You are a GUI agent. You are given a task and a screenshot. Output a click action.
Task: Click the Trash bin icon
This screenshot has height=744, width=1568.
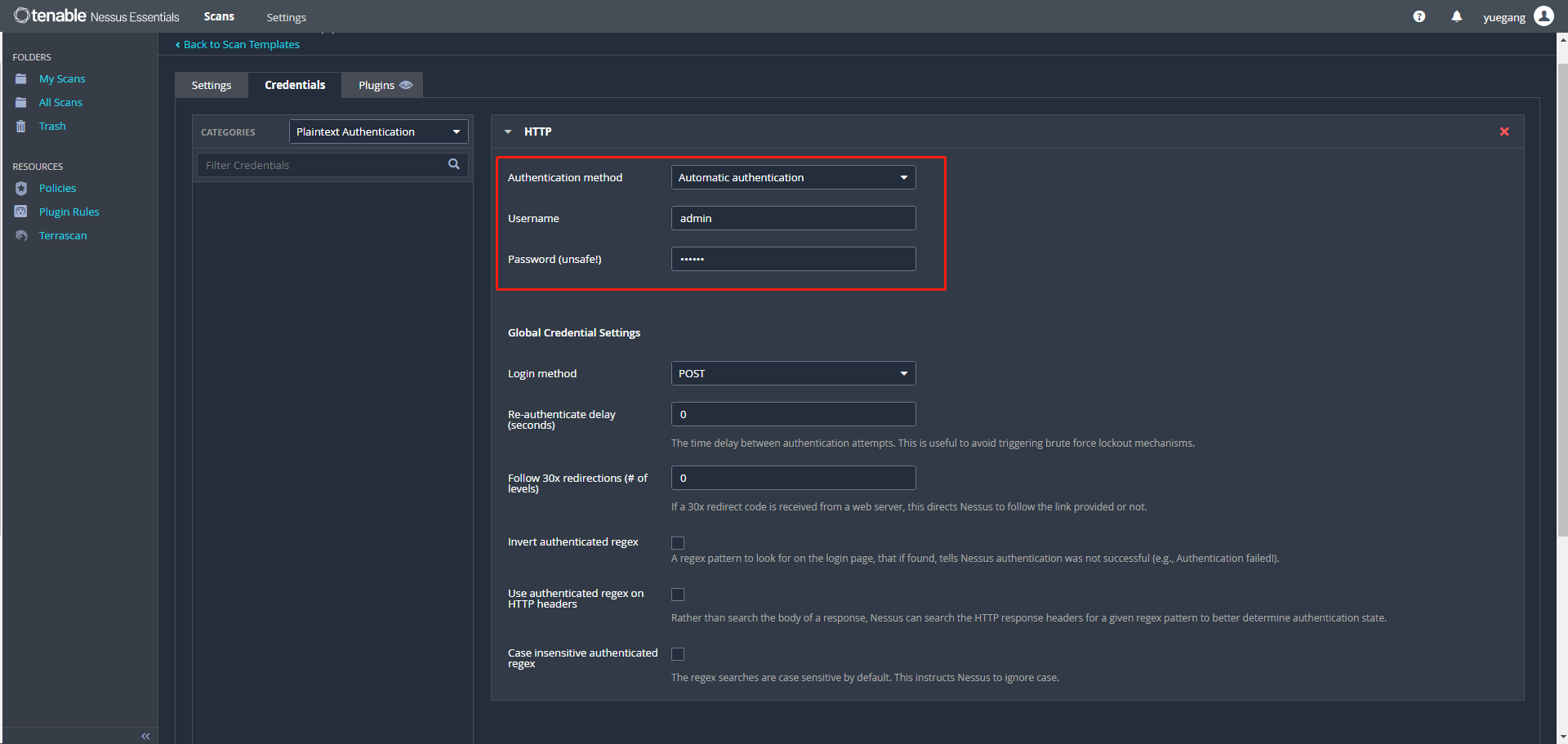[x=21, y=127]
